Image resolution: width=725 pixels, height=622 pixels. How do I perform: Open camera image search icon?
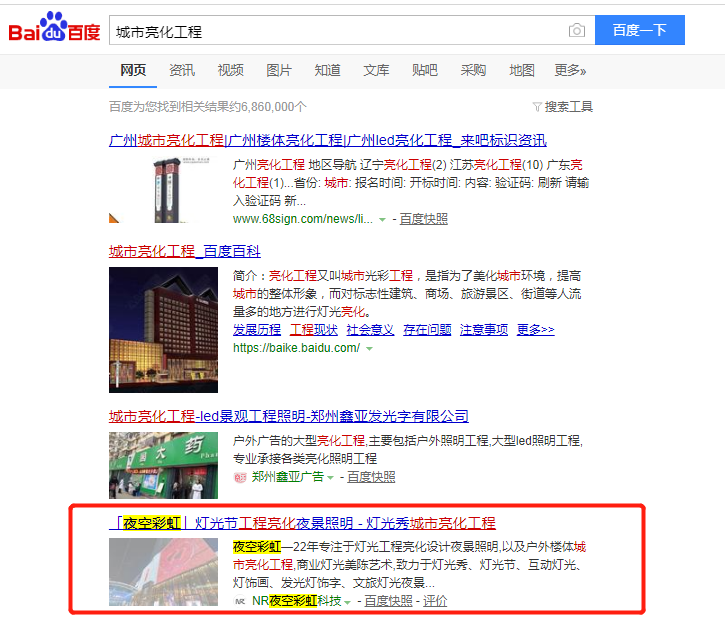[x=577, y=31]
